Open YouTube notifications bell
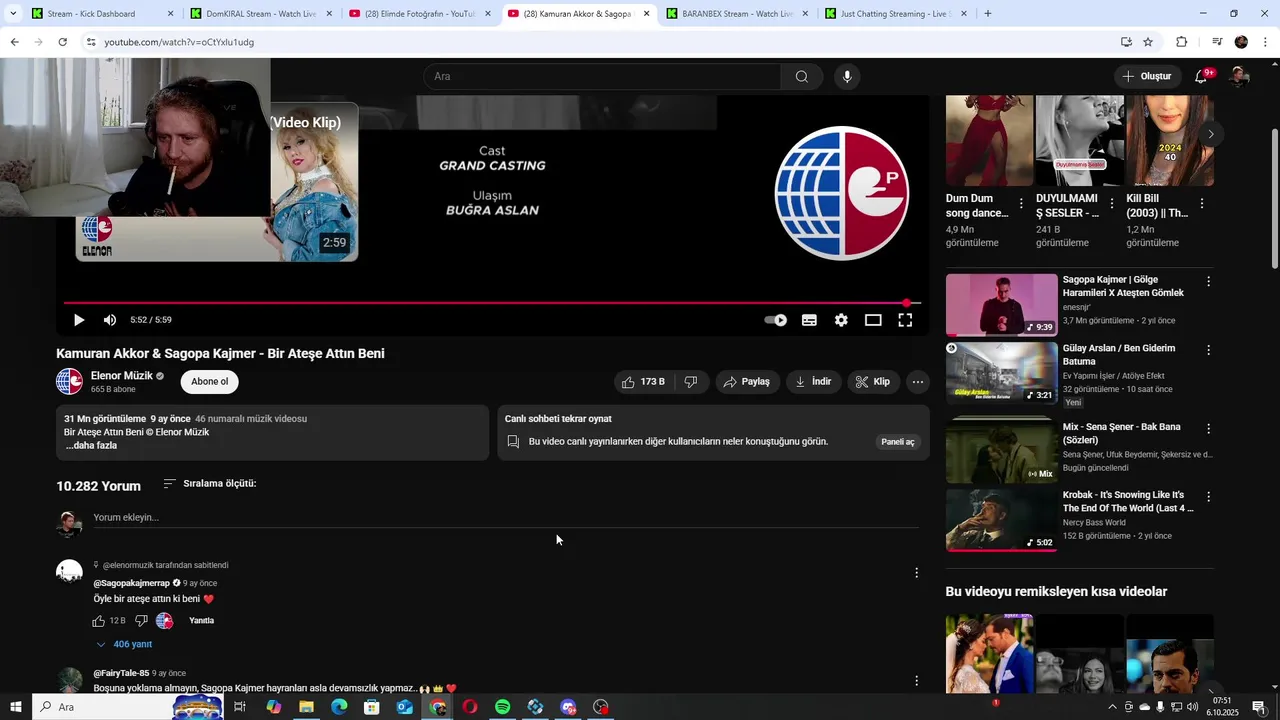 (x=1202, y=77)
